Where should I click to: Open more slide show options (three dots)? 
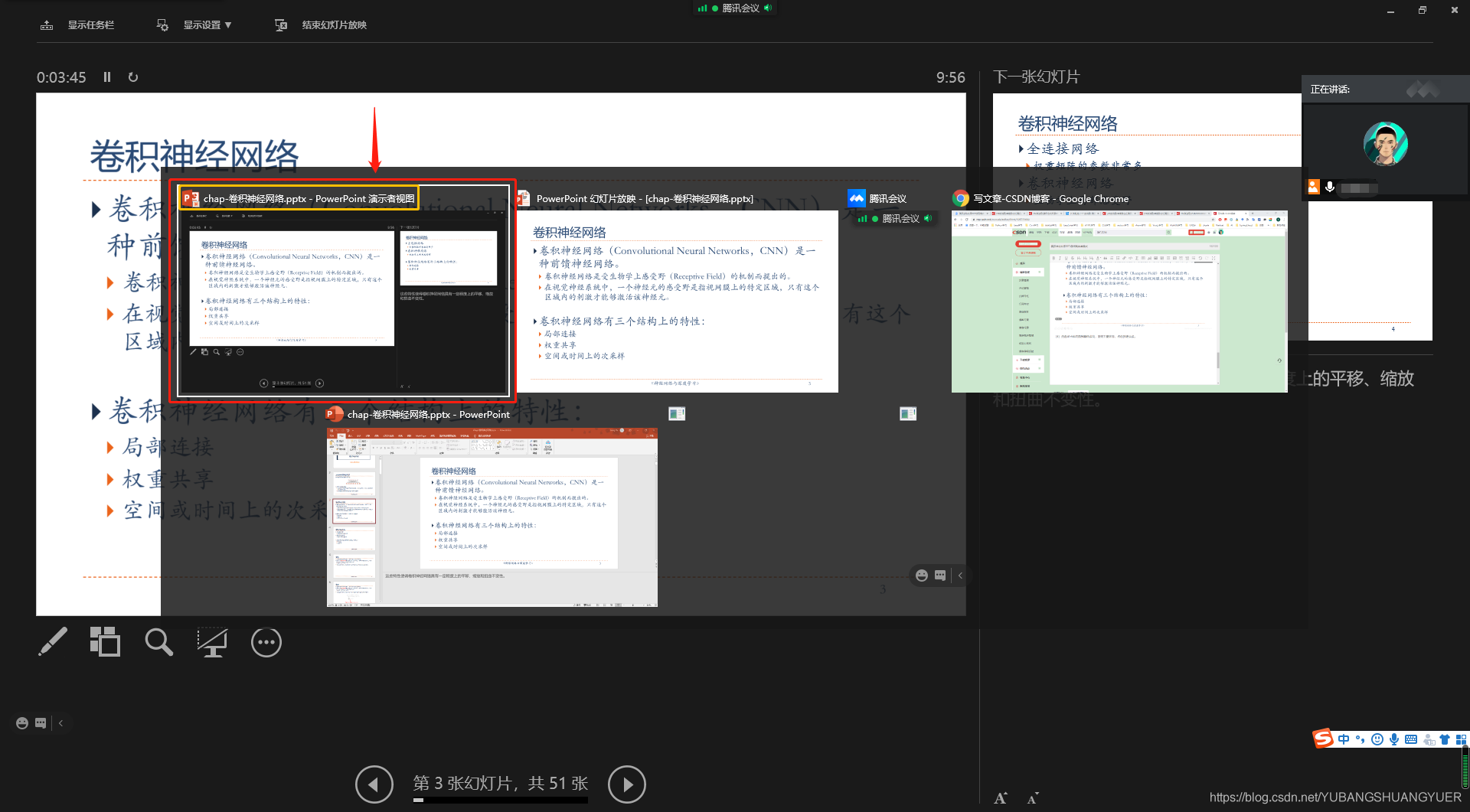[x=266, y=642]
